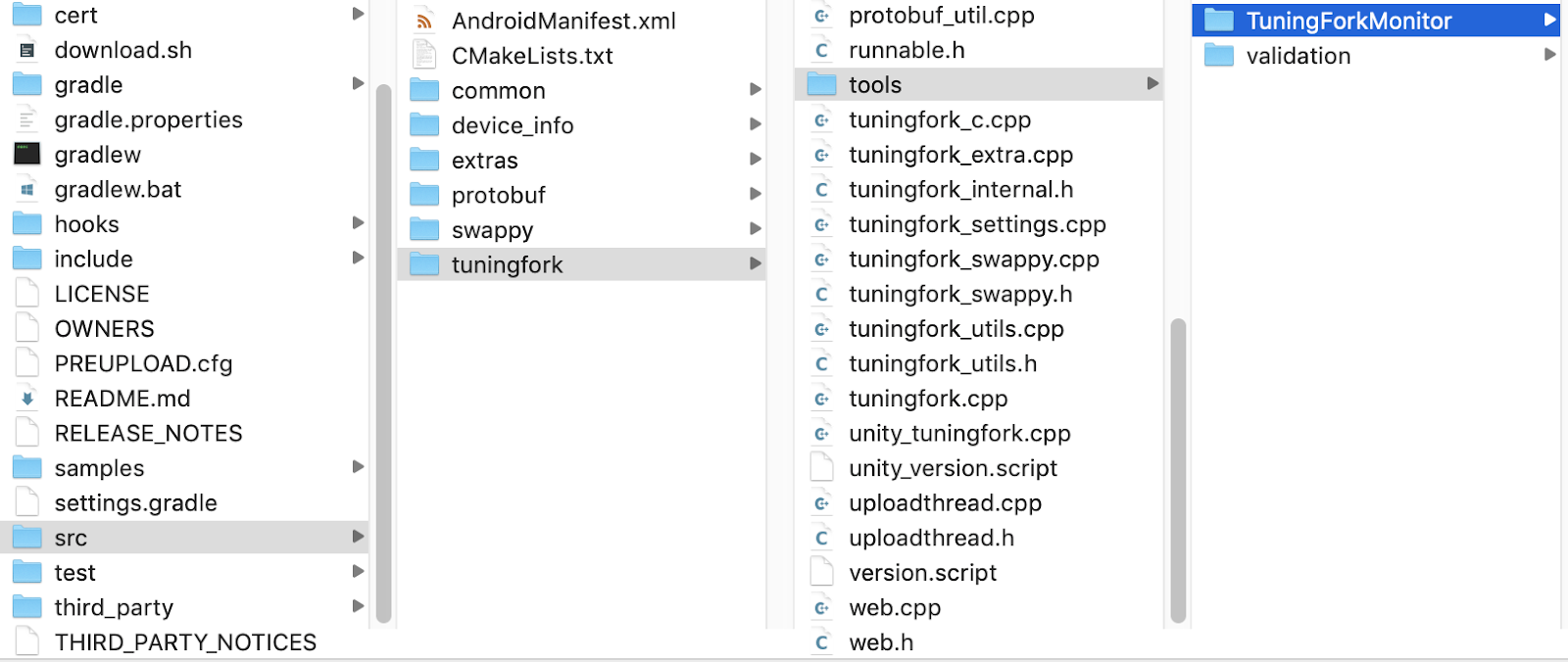This screenshot has width=1568, height=662.
Task: Select the tuningfork_settings.cpp file
Action: [x=977, y=225]
